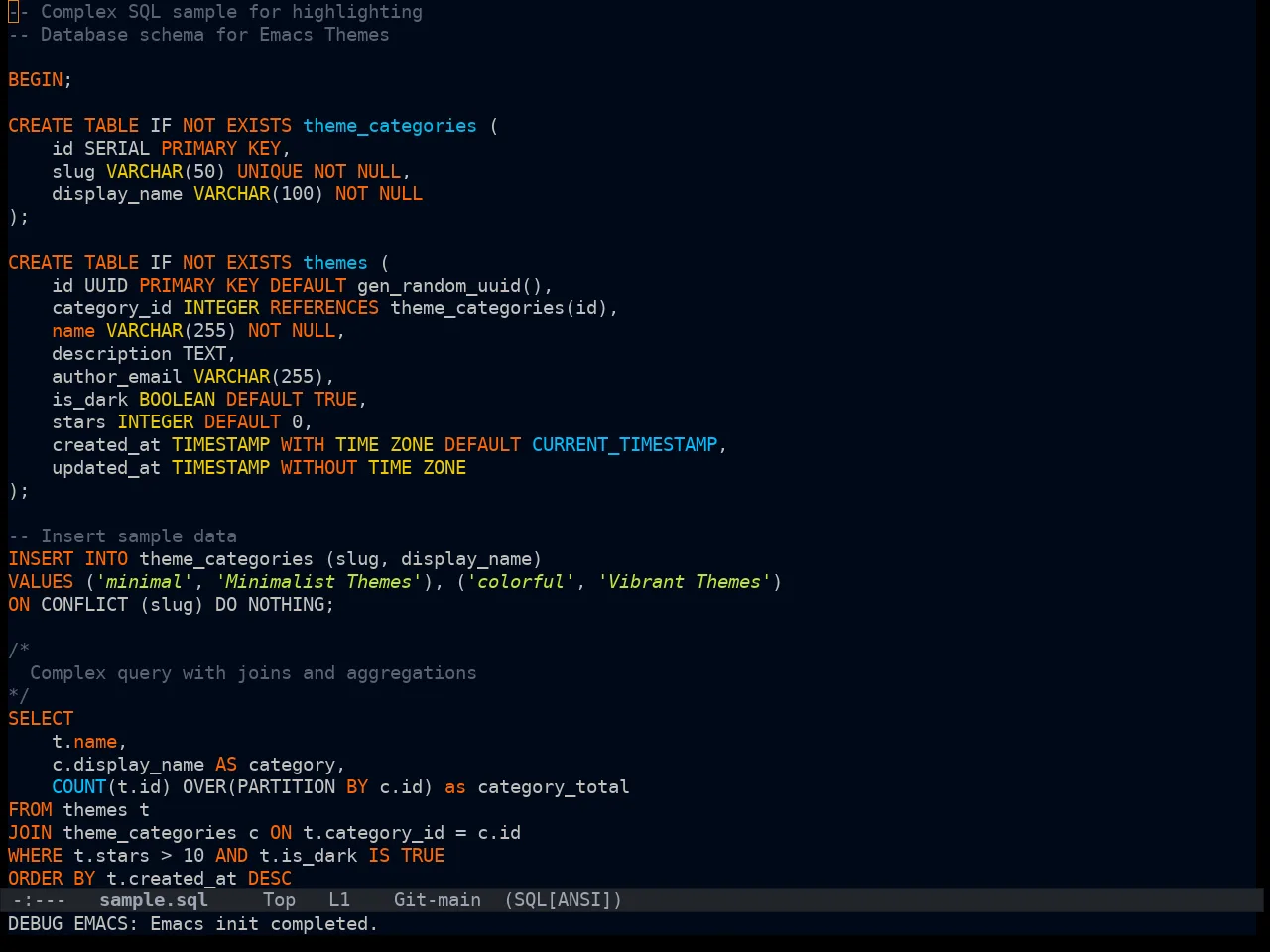Click the BOOLEAN type keyword

[178, 400]
